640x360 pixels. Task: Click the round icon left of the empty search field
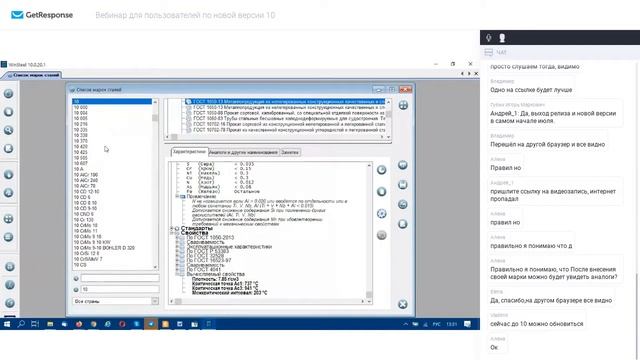coord(76,278)
